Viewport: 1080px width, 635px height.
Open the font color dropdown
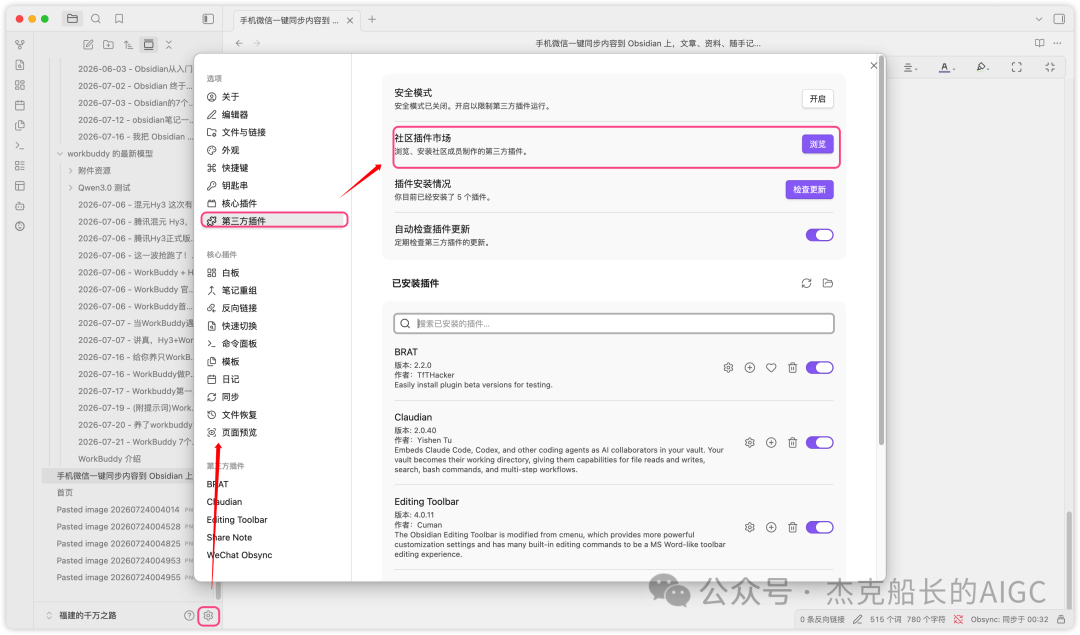946,67
